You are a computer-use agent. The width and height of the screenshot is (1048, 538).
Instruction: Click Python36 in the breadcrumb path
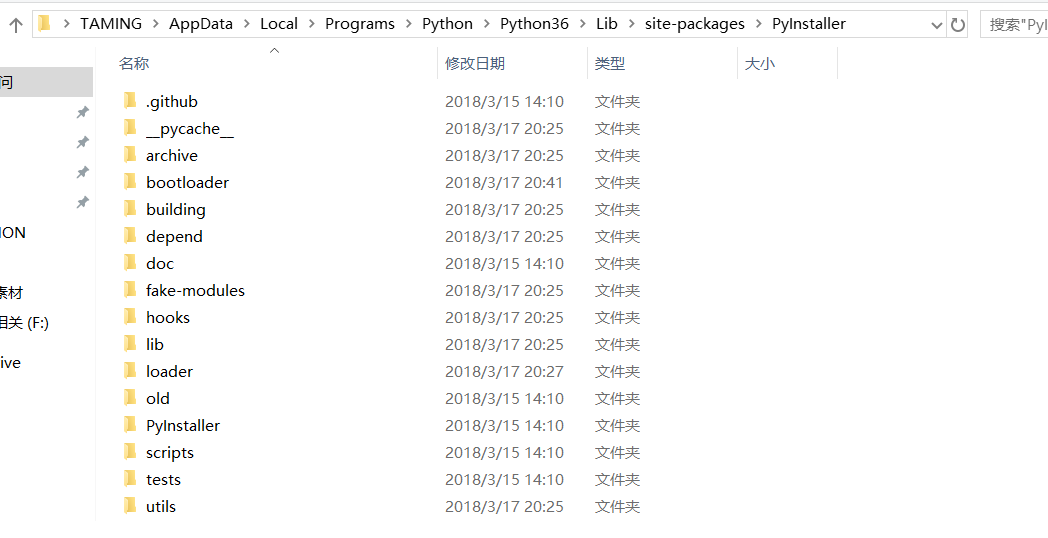point(535,24)
